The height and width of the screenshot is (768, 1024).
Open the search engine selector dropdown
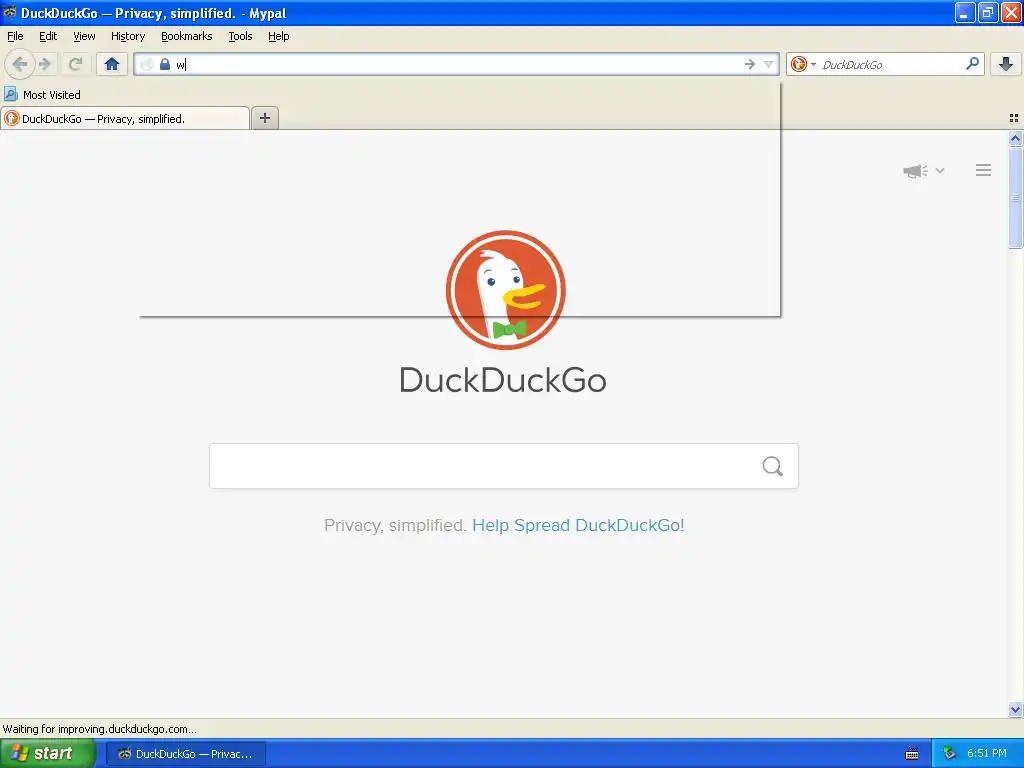point(813,64)
